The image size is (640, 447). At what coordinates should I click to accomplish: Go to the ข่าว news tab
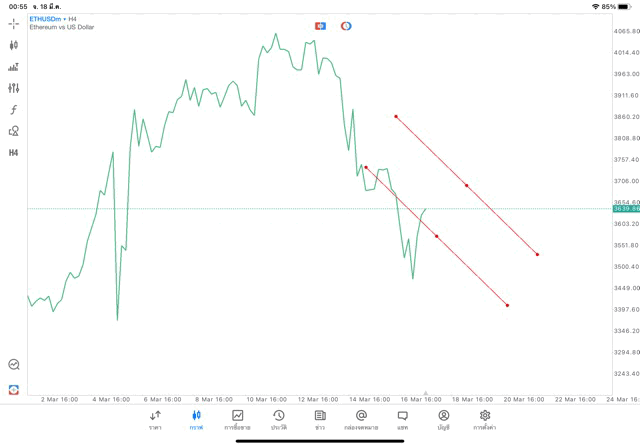coord(320,420)
